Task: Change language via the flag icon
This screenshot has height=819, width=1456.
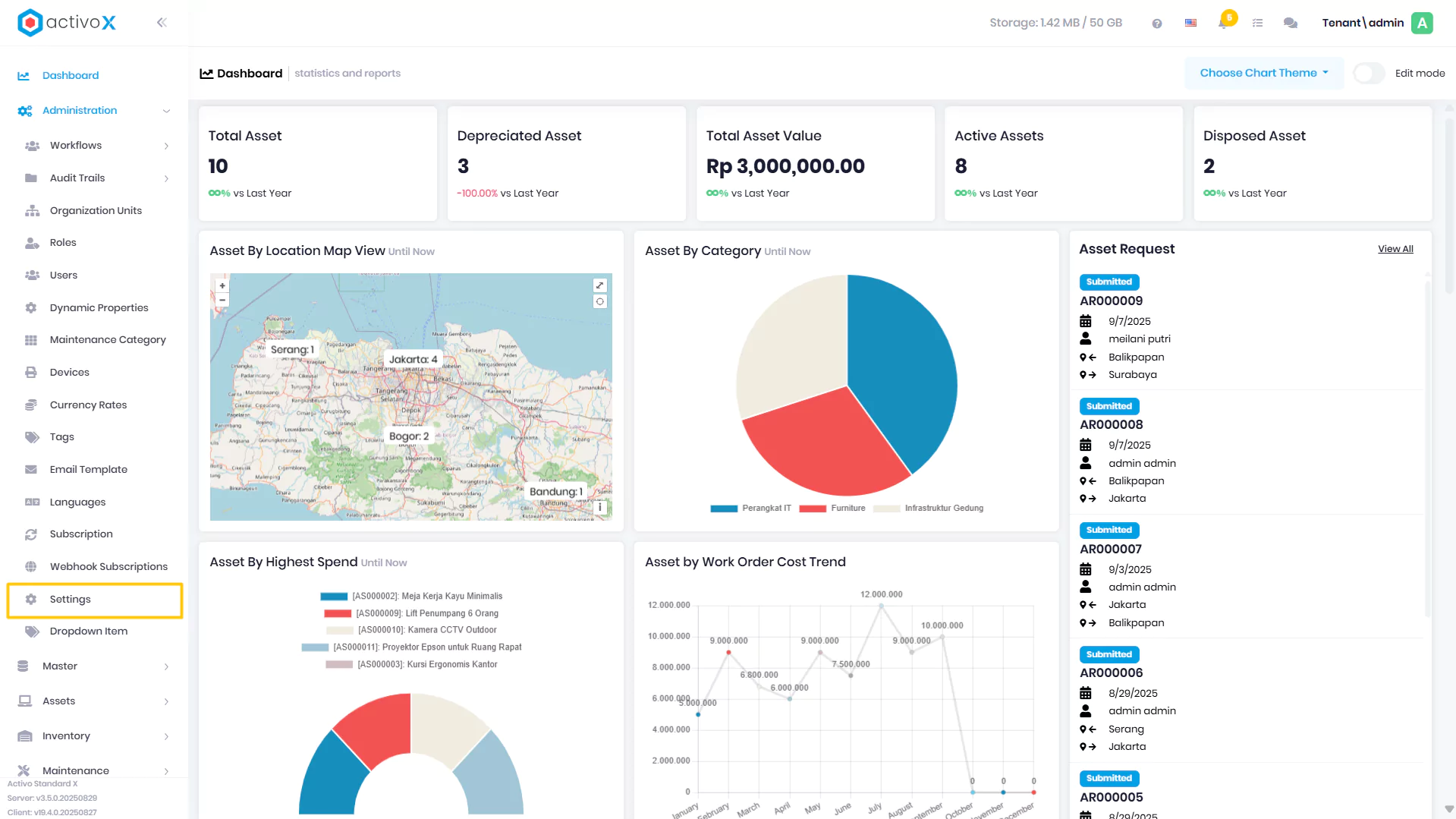Action: coord(1190,23)
